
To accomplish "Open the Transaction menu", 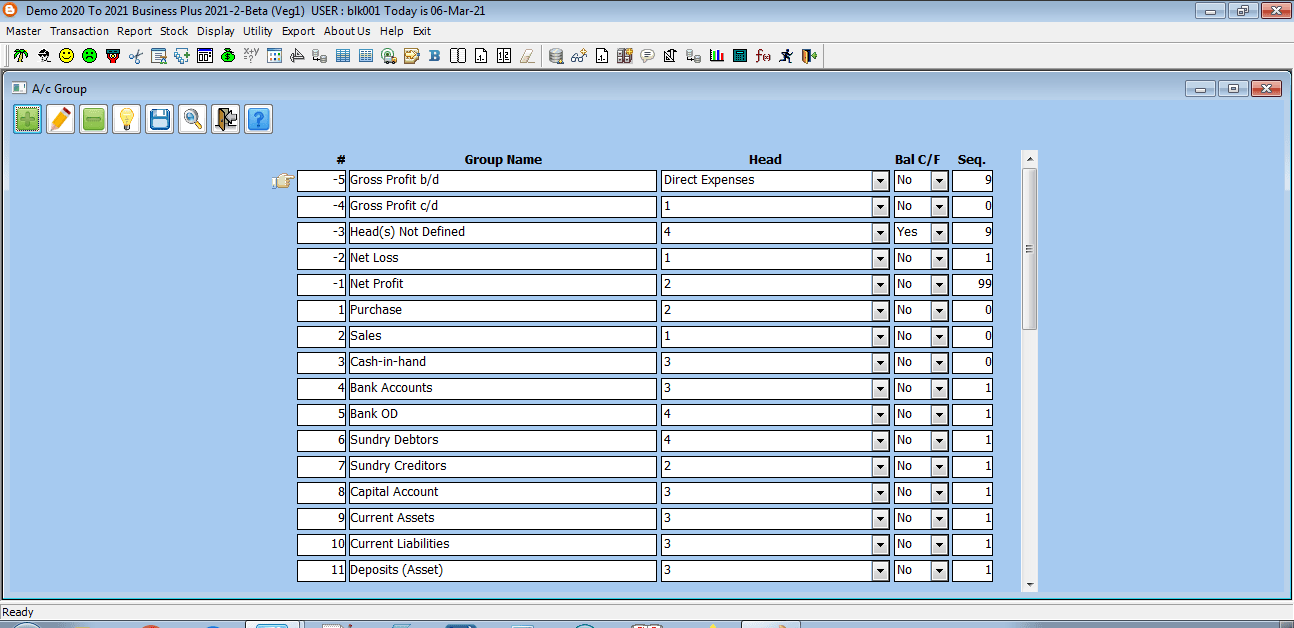I will point(79,31).
